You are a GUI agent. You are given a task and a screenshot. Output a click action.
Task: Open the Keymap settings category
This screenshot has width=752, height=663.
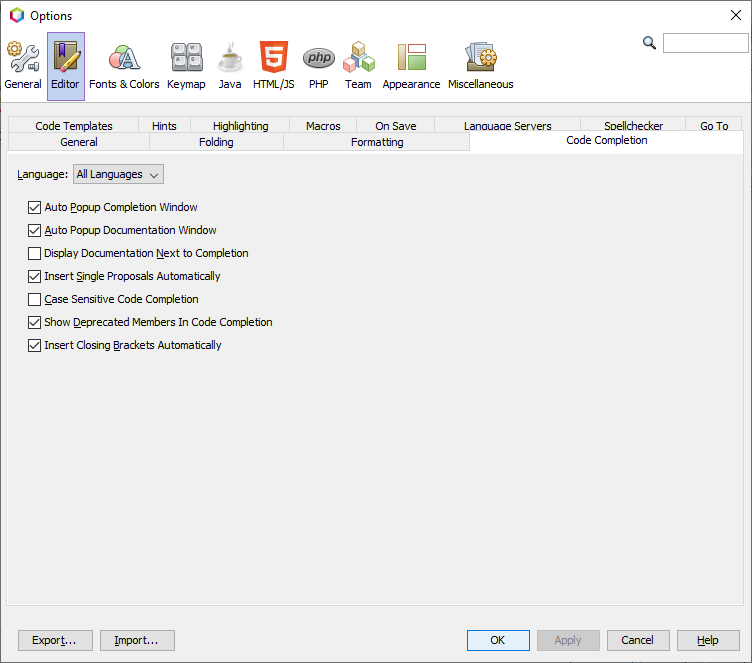pyautogui.click(x=186, y=67)
